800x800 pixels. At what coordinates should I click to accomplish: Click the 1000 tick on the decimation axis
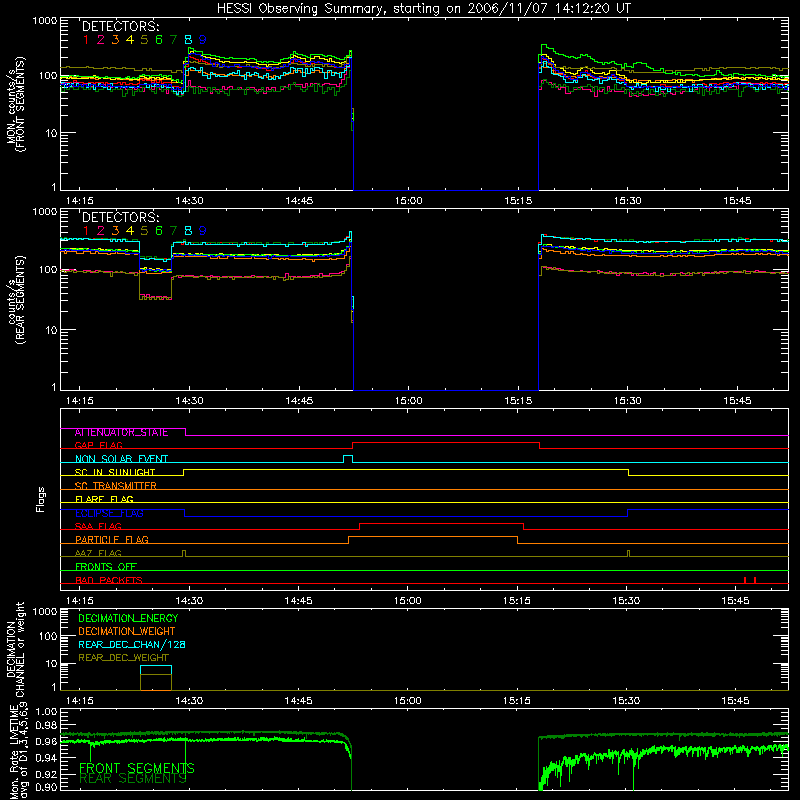coord(45,612)
